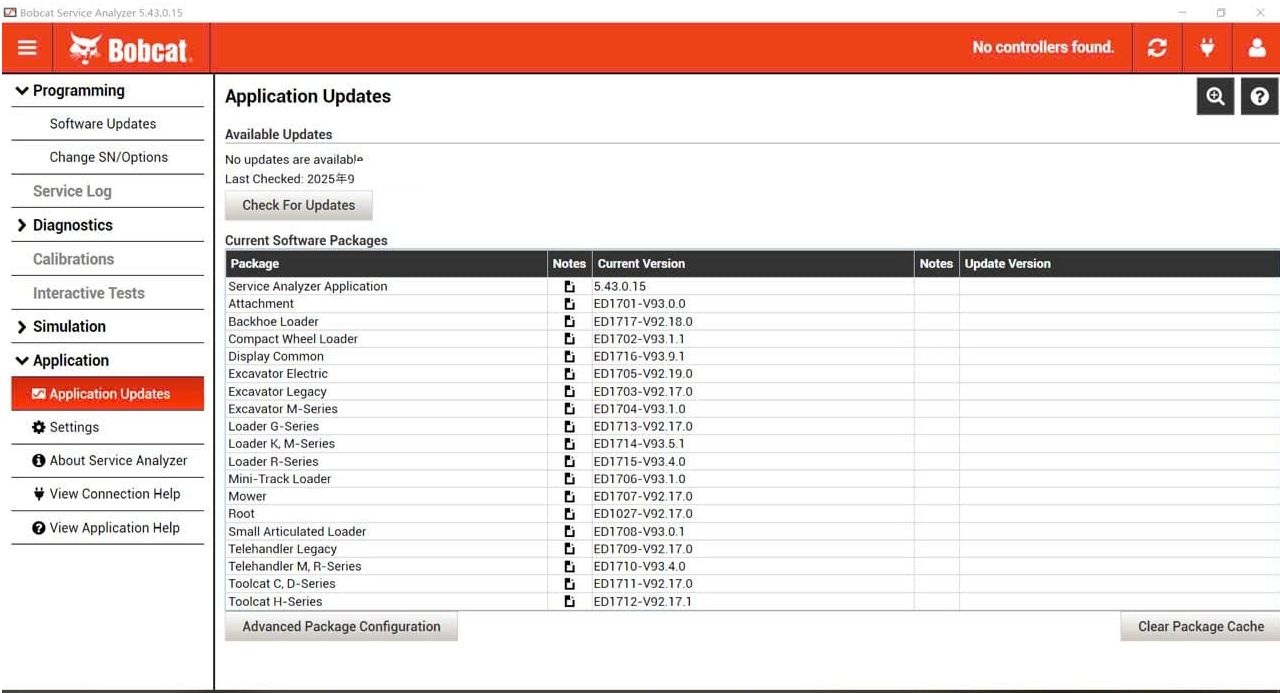The width and height of the screenshot is (1280, 693).
Task: Click the plug connection icon in the header
Action: pos(1207,47)
